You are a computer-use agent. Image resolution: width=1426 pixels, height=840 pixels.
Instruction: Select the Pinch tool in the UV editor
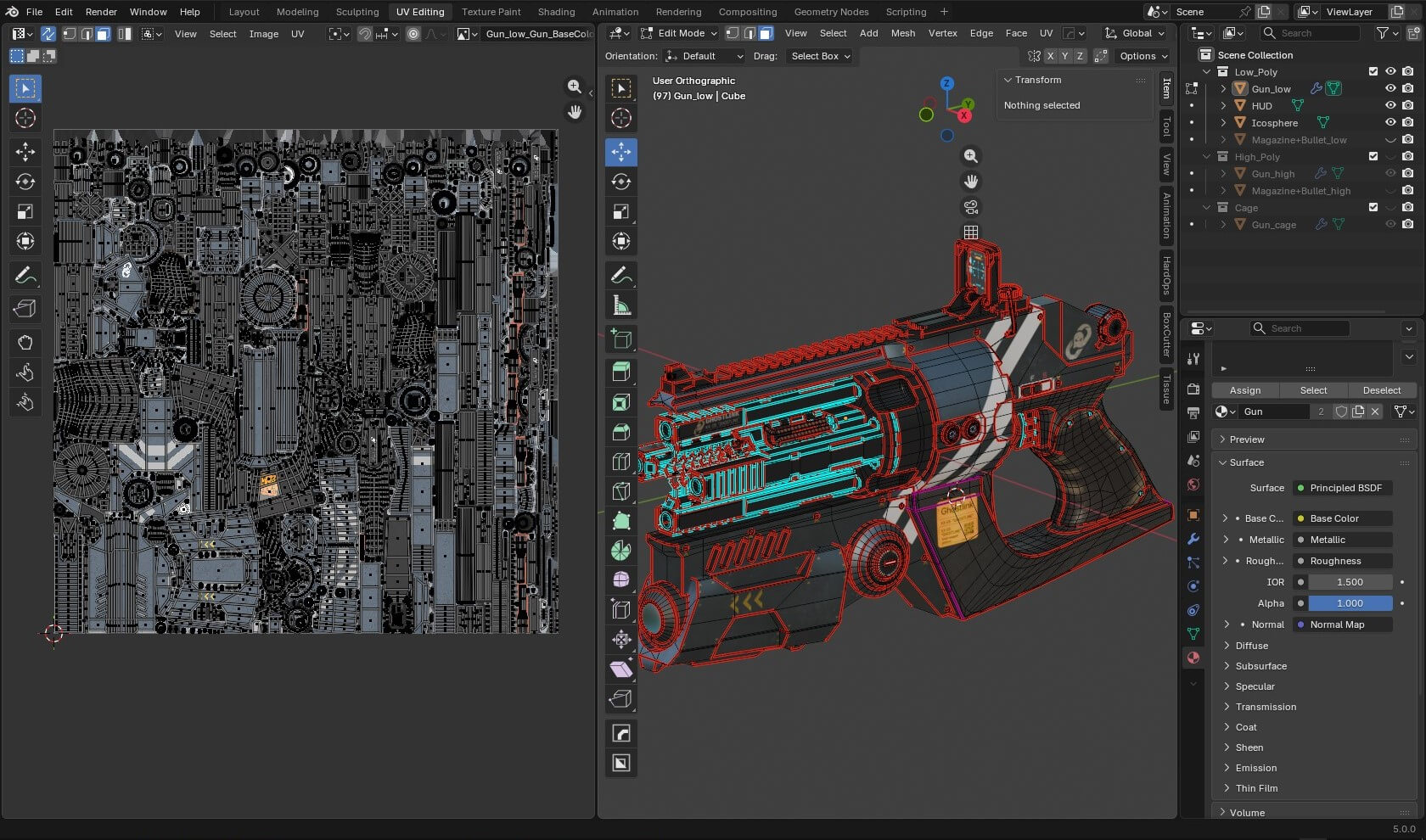coord(25,402)
